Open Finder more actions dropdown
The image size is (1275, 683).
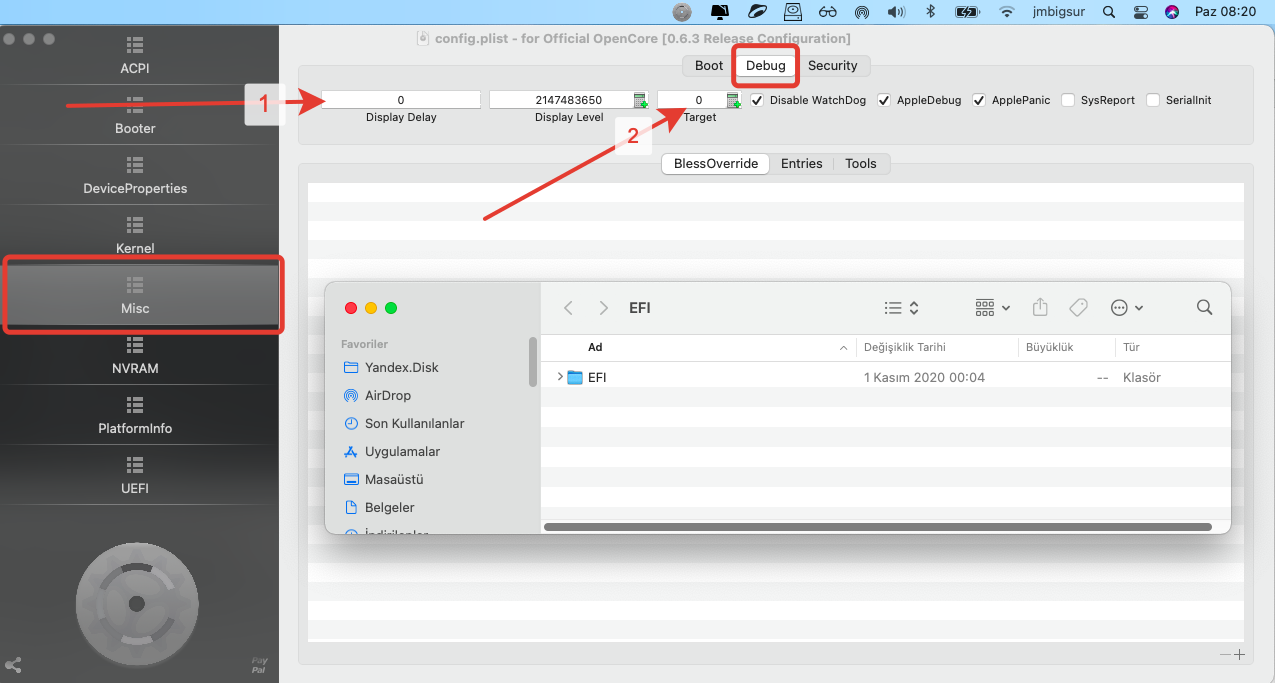(x=1127, y=308)
